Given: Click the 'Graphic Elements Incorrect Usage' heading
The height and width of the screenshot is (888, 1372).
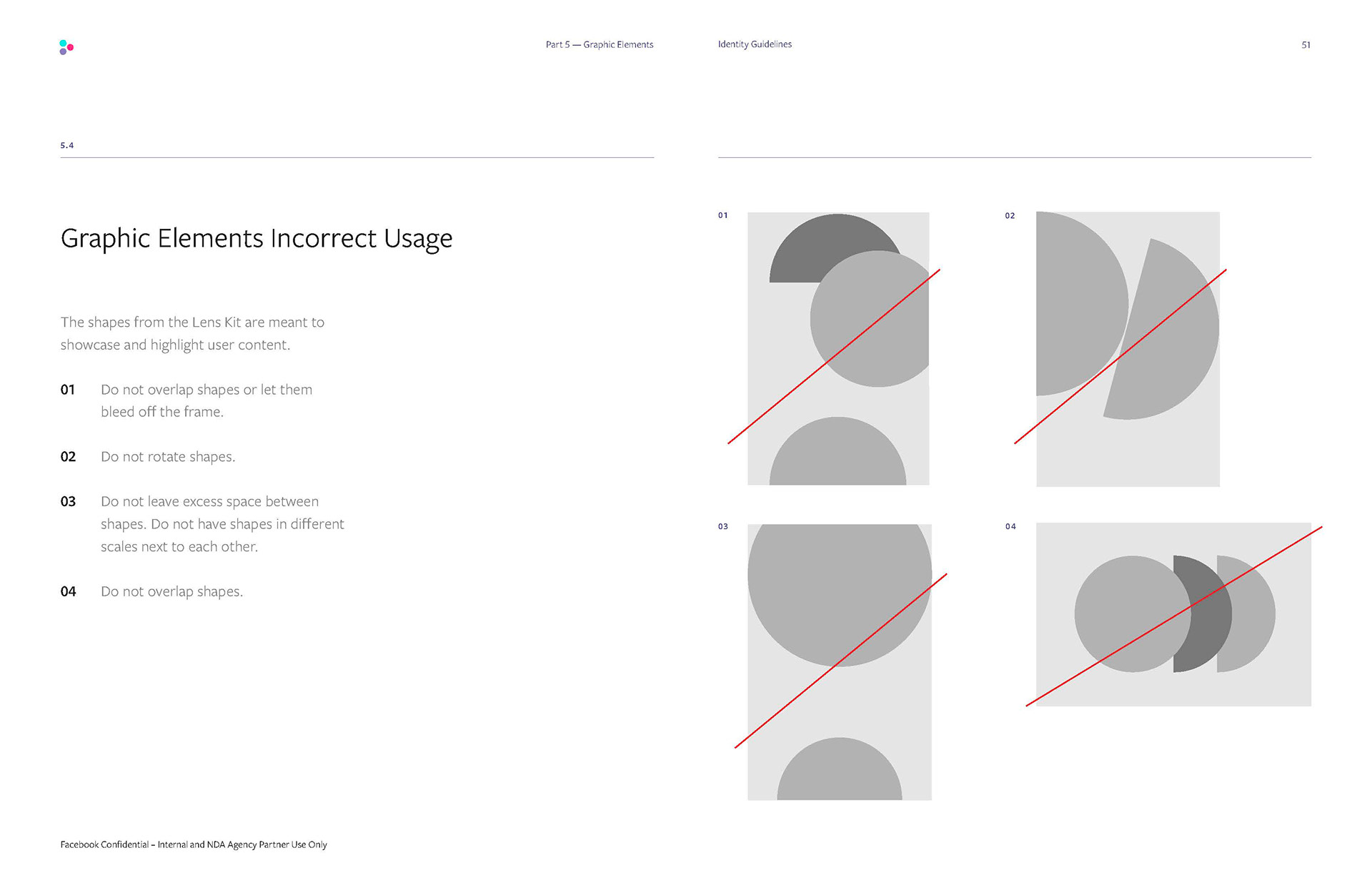Looking at the screenshot, I should pyautogui.click(x=257, y=239).
